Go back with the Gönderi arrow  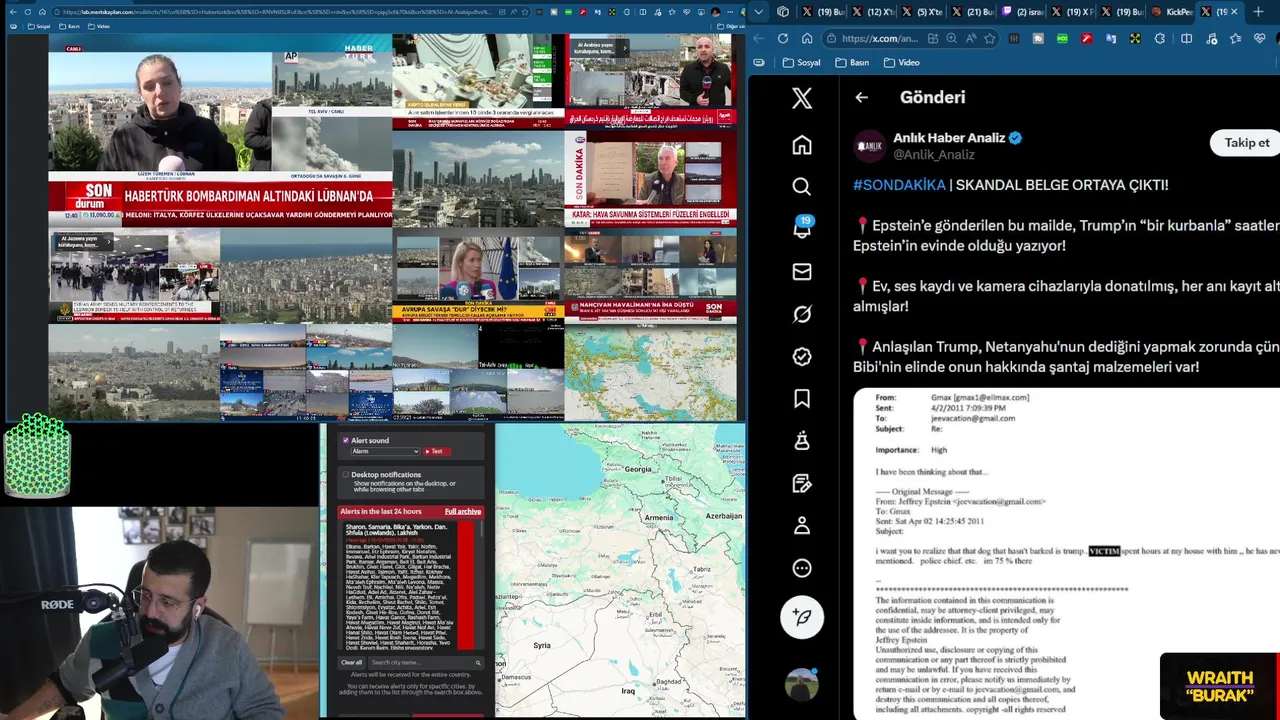pos(861,97)
